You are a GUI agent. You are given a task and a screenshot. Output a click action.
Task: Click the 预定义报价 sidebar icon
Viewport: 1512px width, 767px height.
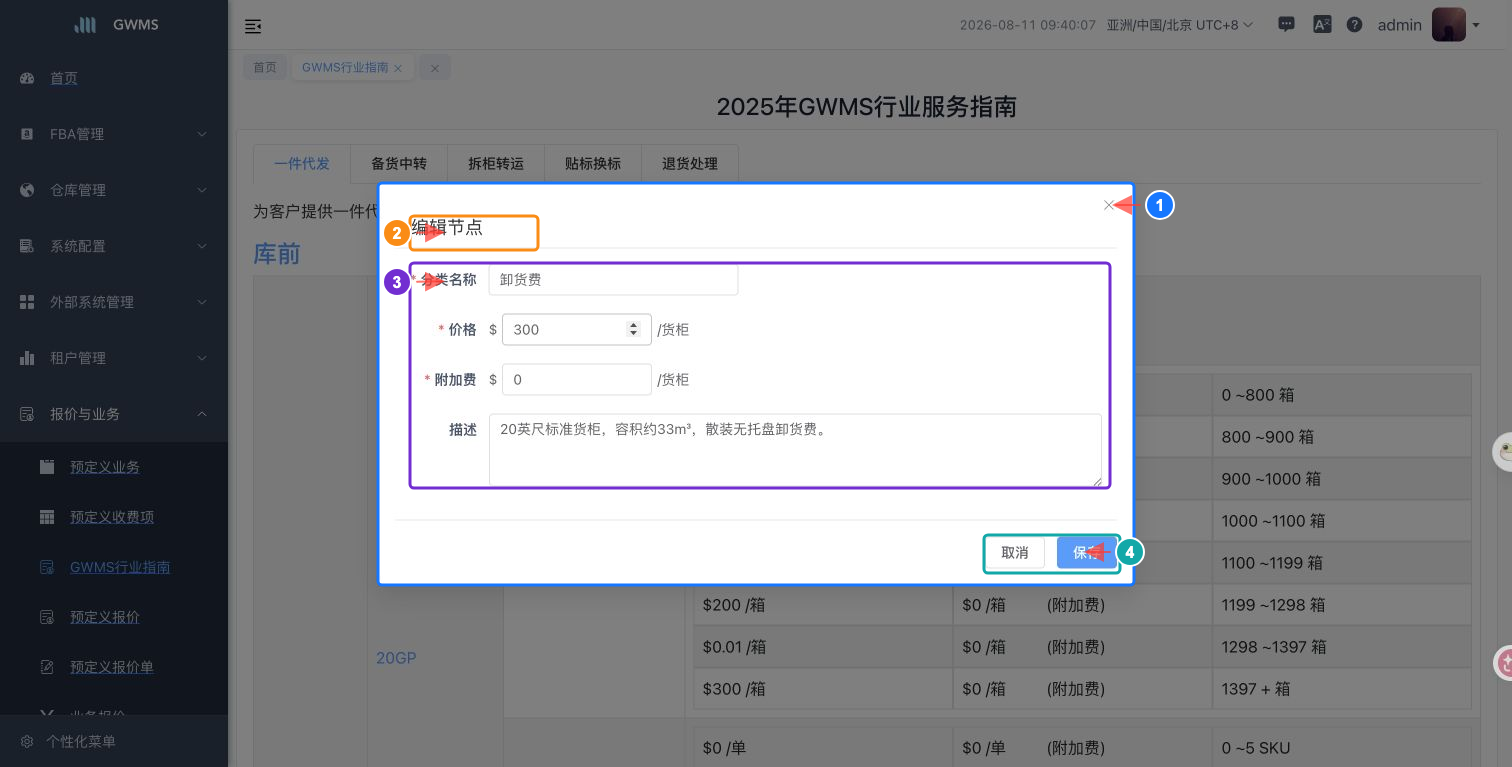click(x=47, y=617)
